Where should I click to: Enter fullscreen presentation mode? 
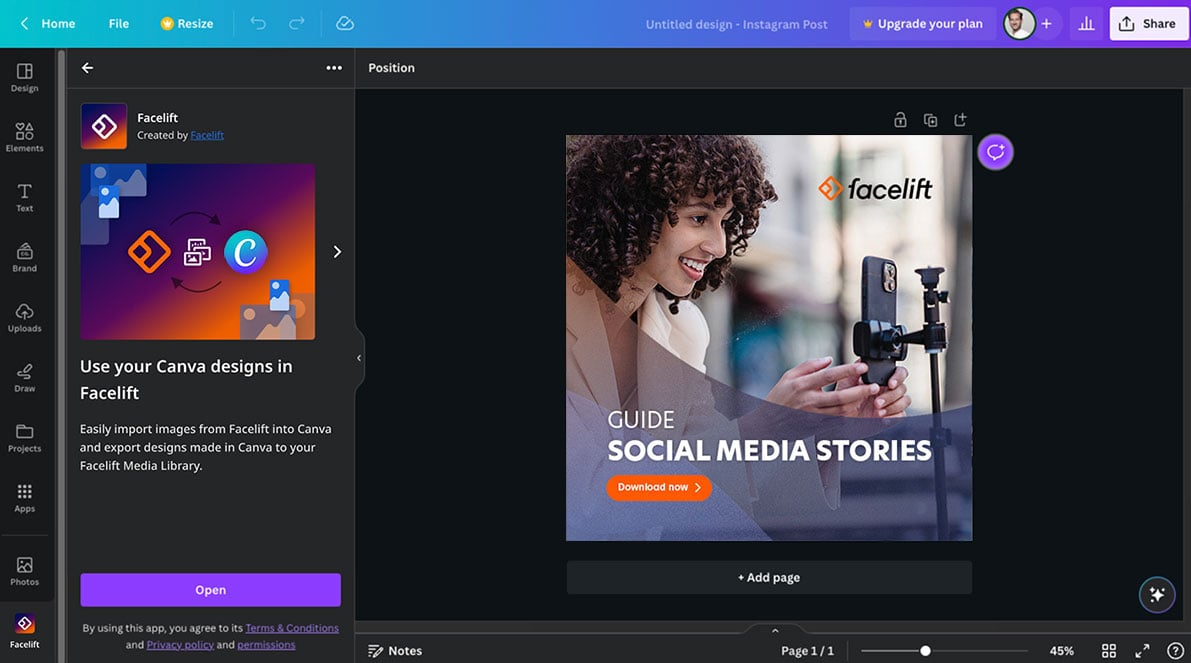pyautogui.click(x=1143, y=650)
